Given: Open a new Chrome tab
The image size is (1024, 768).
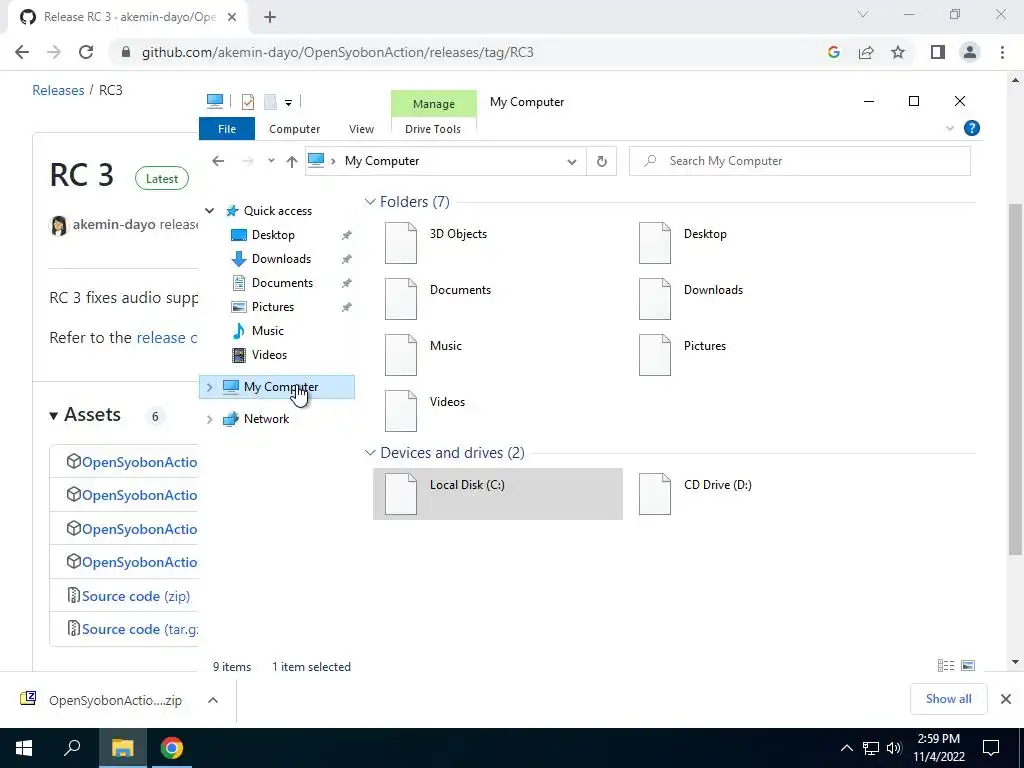Looking at the screenshot, I should click(x=270, y=17).
